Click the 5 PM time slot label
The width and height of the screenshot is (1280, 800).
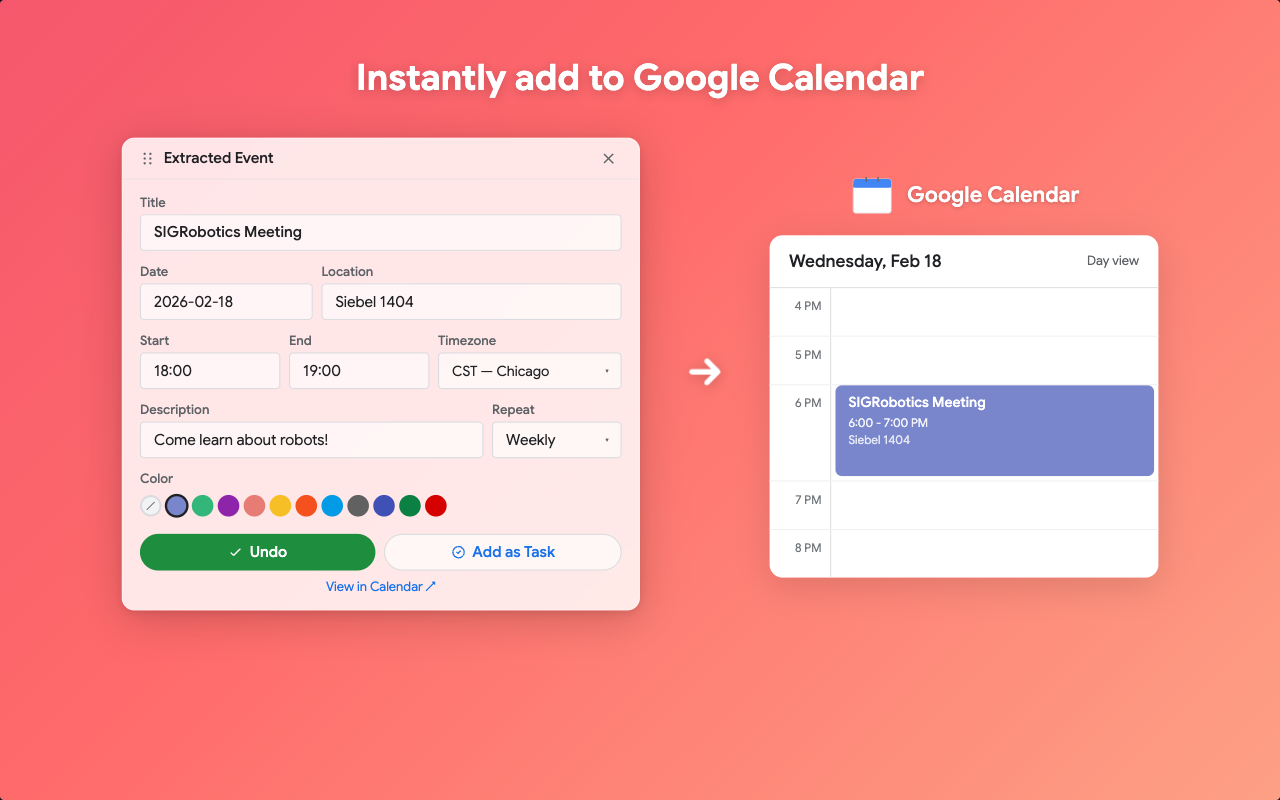click(808, 355)
